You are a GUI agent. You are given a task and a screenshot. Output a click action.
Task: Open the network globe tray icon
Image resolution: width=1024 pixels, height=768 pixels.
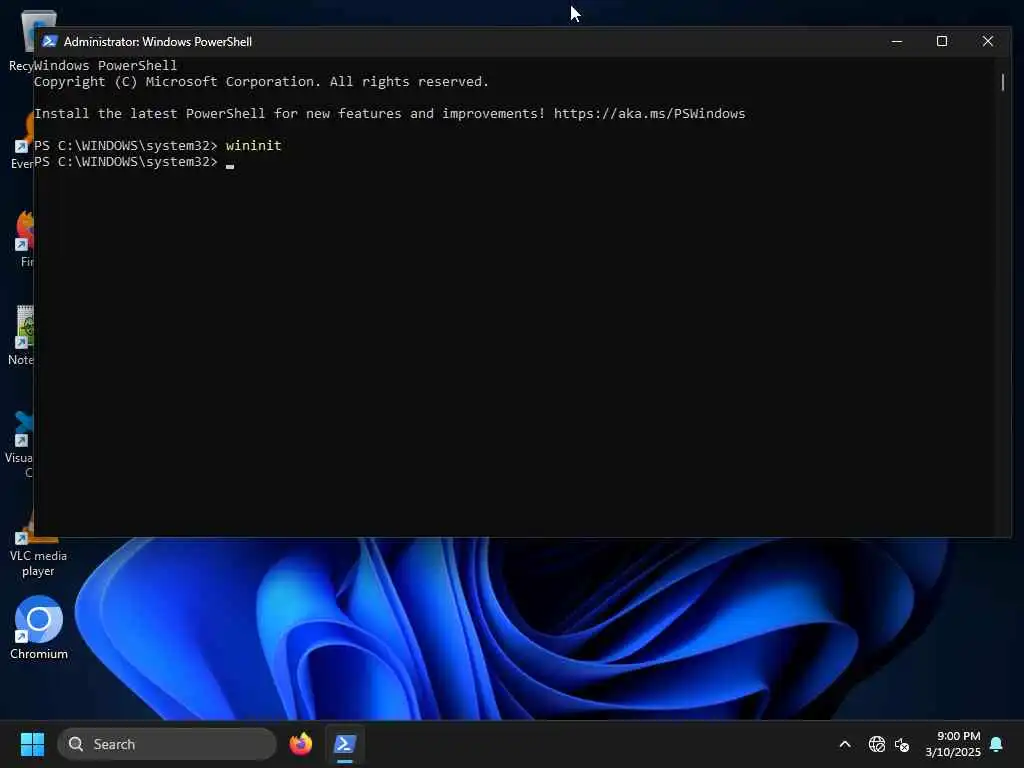[876, 744]
